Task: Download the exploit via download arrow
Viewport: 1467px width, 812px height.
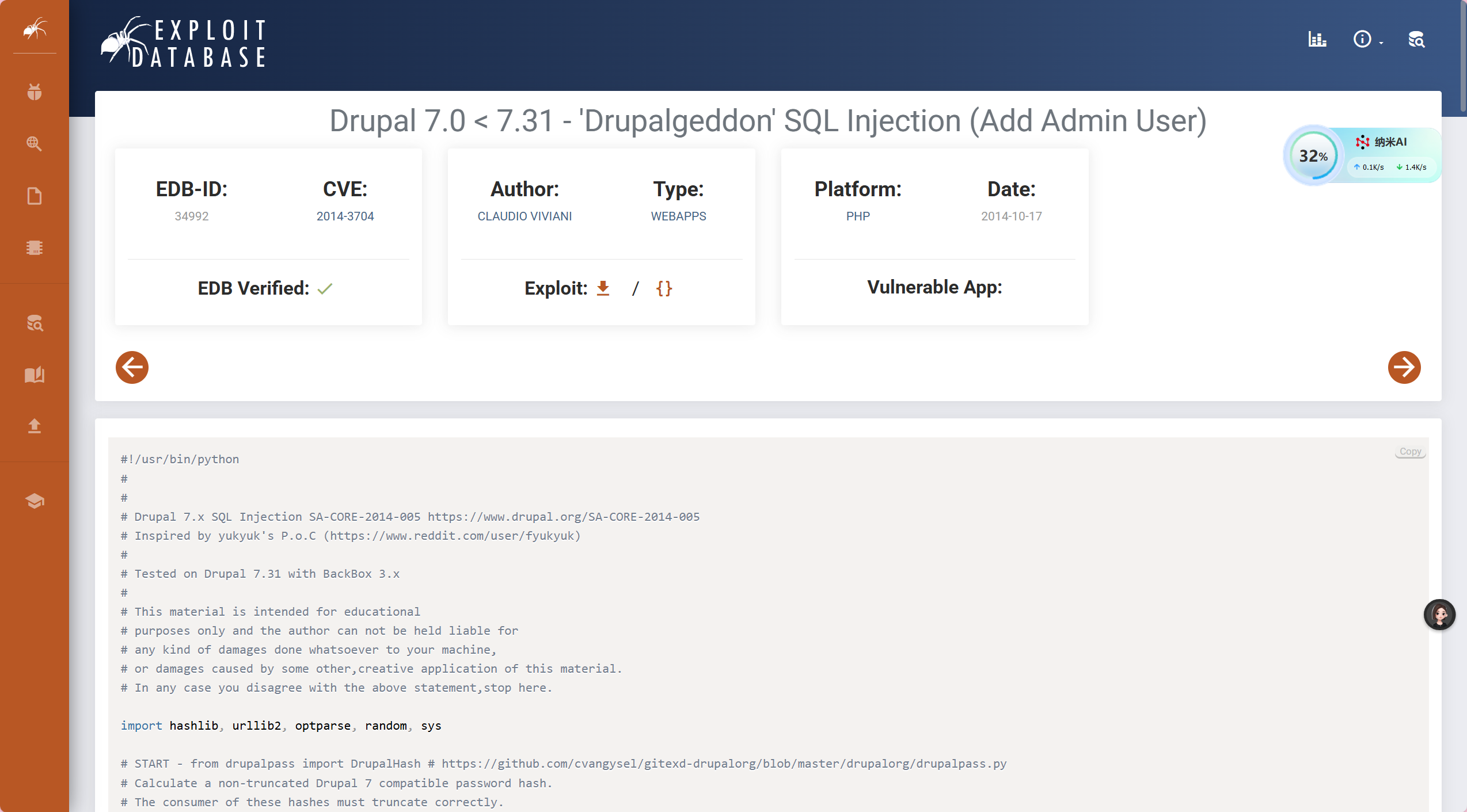Action: coord(603,288)
